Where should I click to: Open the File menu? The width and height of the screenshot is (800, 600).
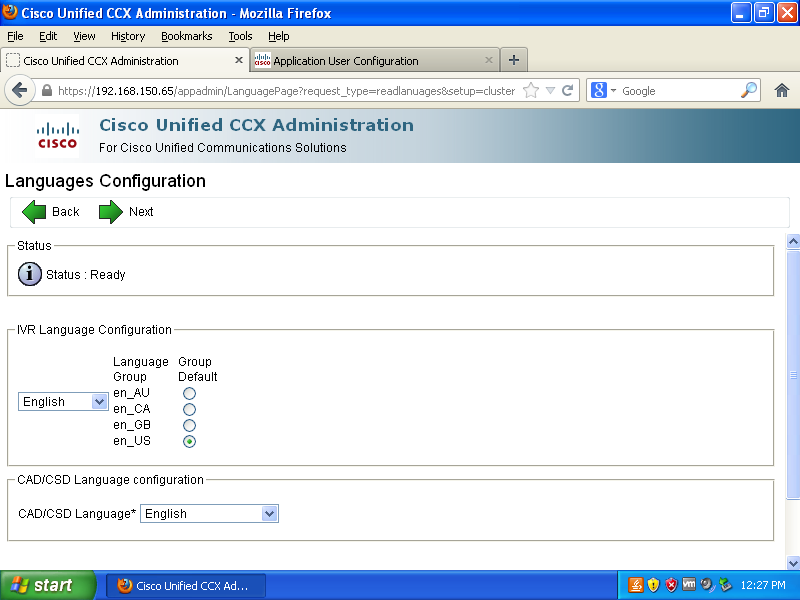pos(15,36)
